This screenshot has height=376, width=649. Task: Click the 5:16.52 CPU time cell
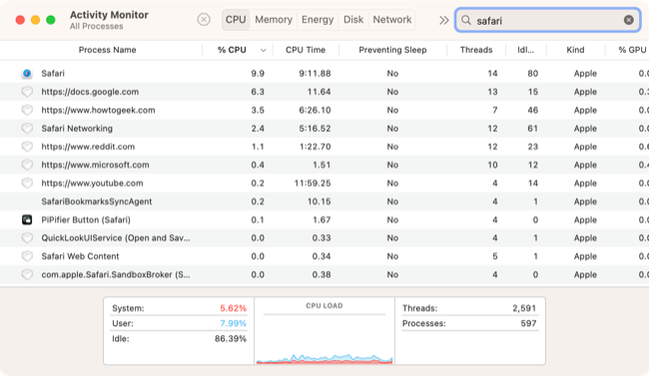(315, 128)
